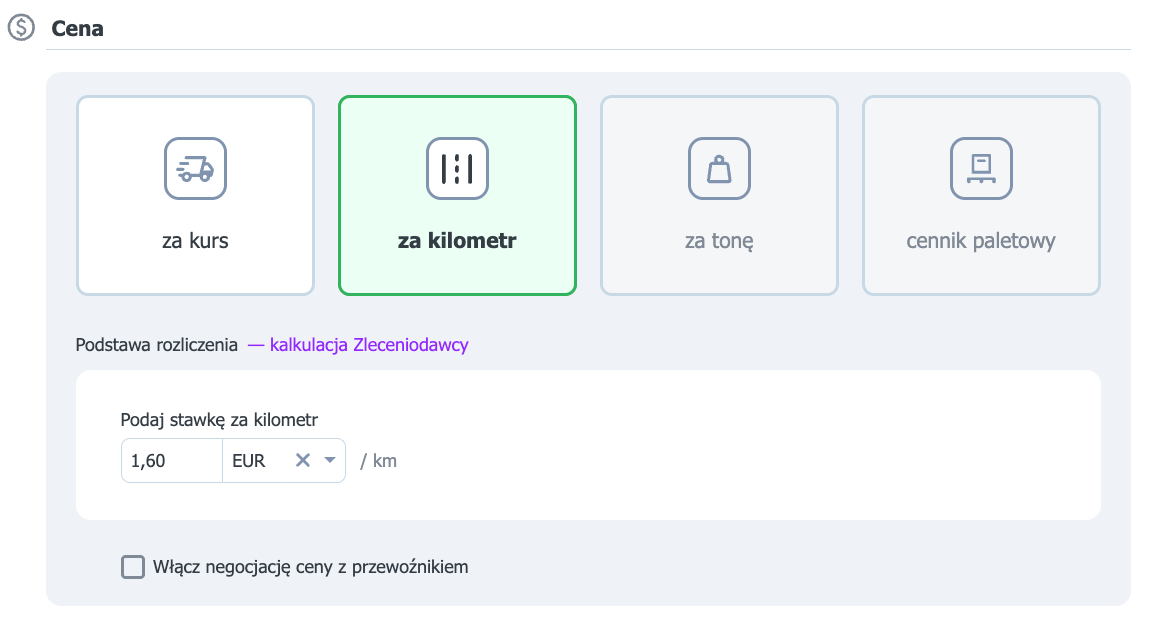Select the "za kurs" pricing label

[195, 241]
